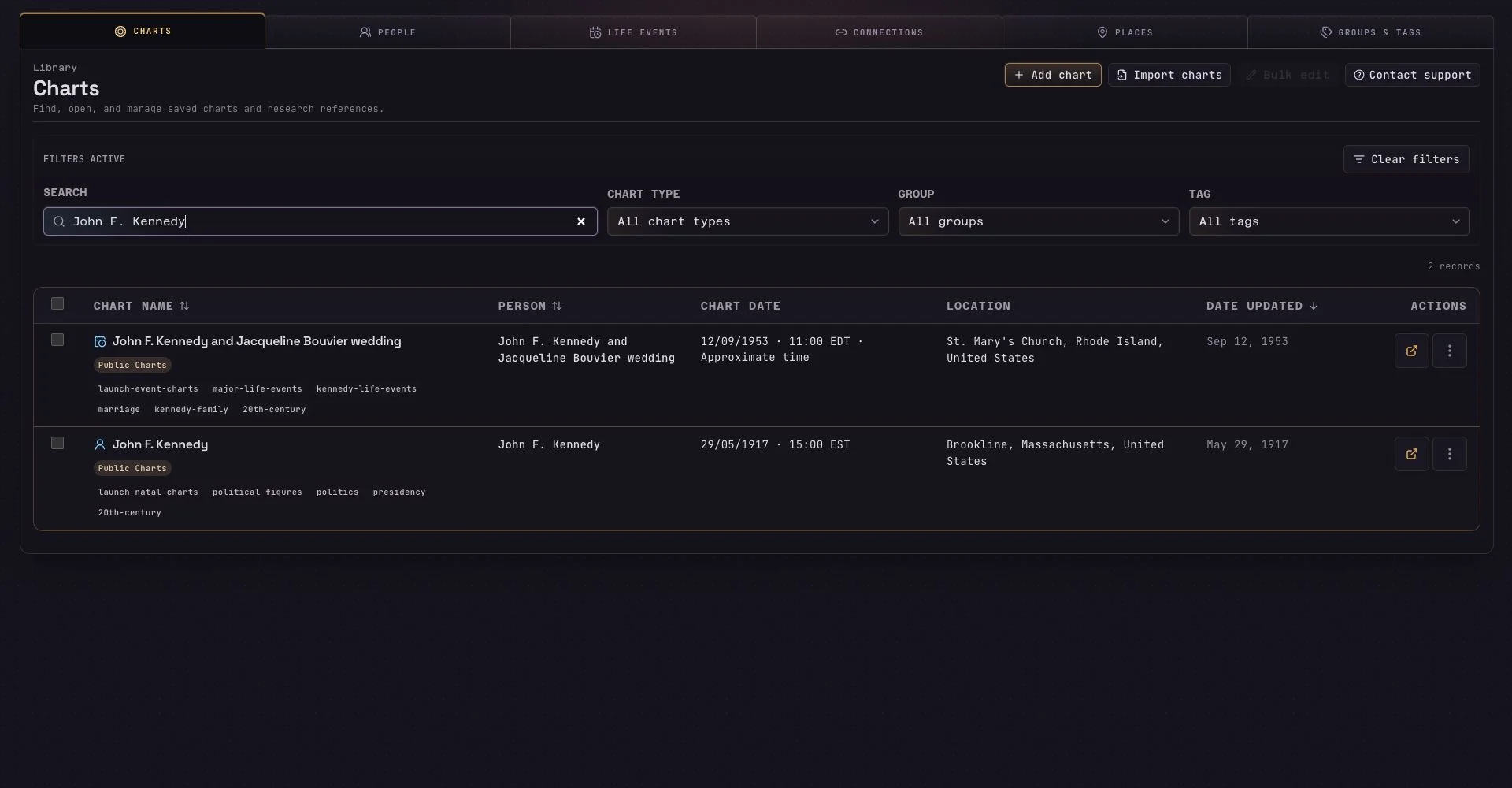Image resolution: width=1512 pixels, height=788 pixels.
Task: Click the Public Charts badge on the John F. Kennedy row
Action: click(x=132, y=468)
